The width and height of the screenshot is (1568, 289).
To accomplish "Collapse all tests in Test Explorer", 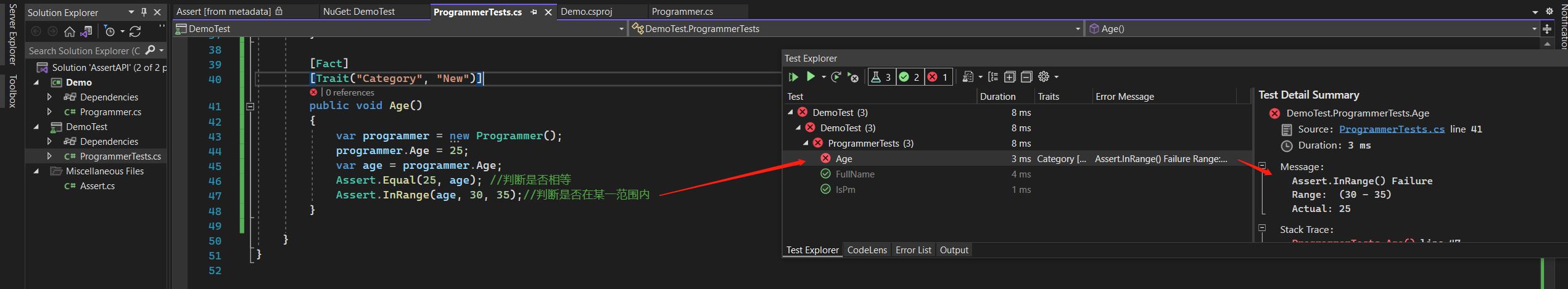I will [x=1026, y=77].
